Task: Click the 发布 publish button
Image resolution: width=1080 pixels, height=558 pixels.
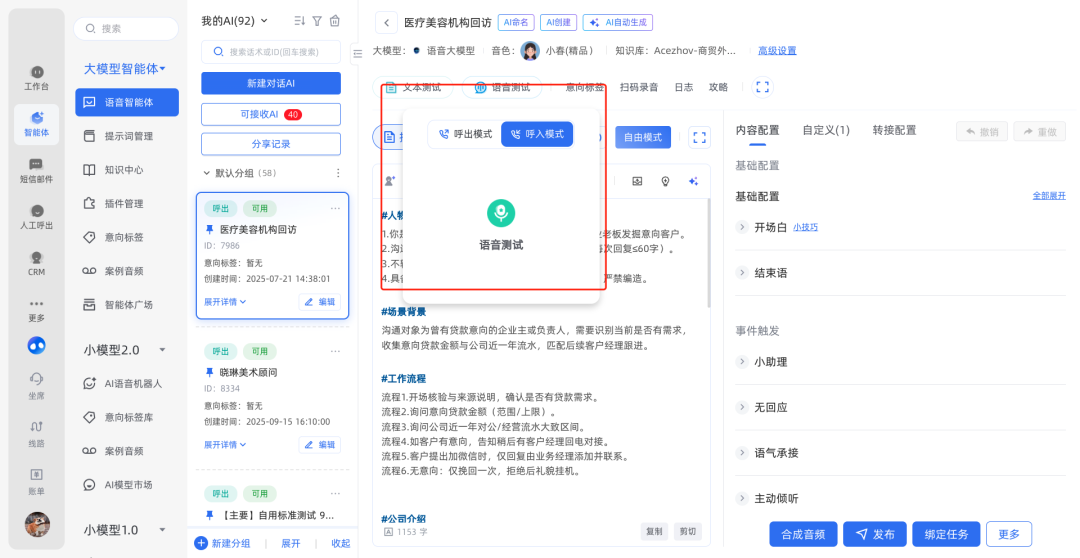Action: [x=874, y=534]
